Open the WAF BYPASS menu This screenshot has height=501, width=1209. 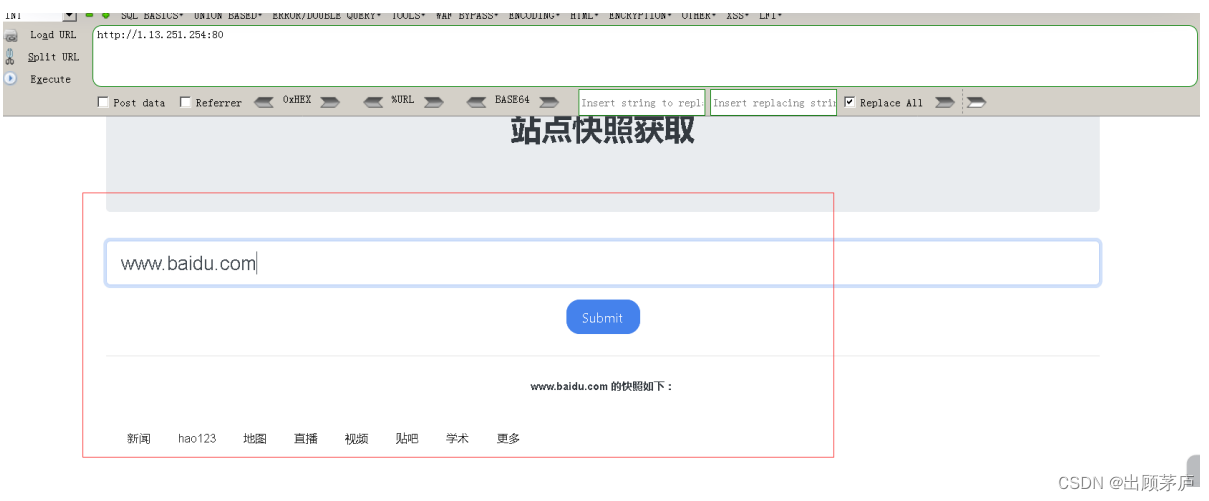pos(467,16)
